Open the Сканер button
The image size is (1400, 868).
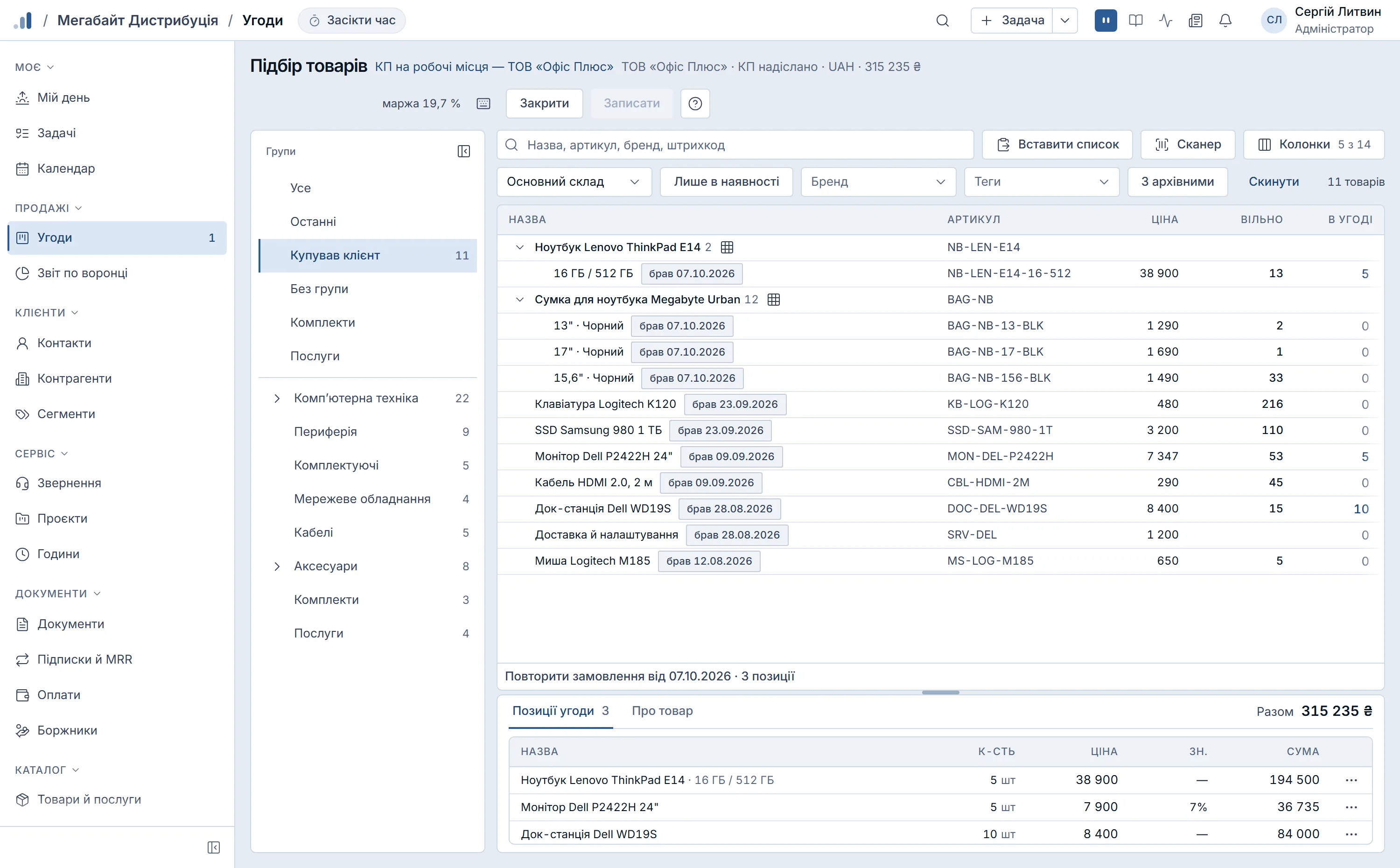coord(1187,145)
